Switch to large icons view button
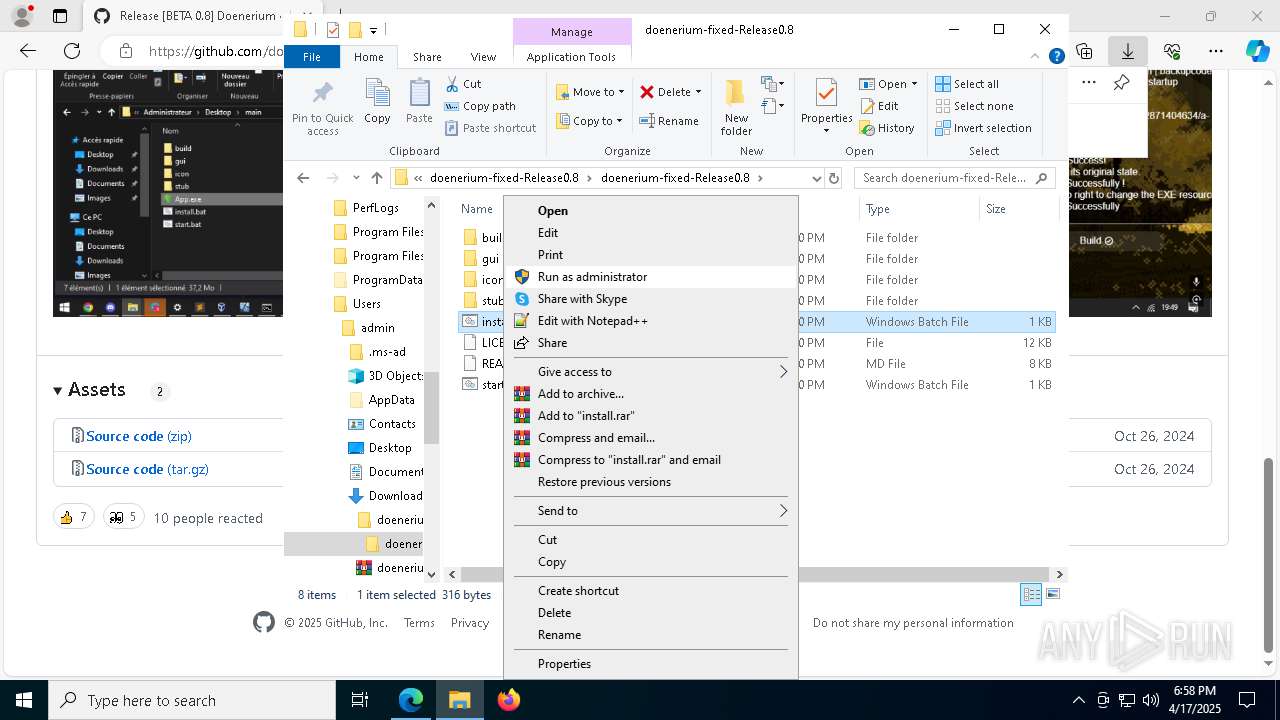The height and width of the screenshot is (720, 1280). (x=1052, y=595)
